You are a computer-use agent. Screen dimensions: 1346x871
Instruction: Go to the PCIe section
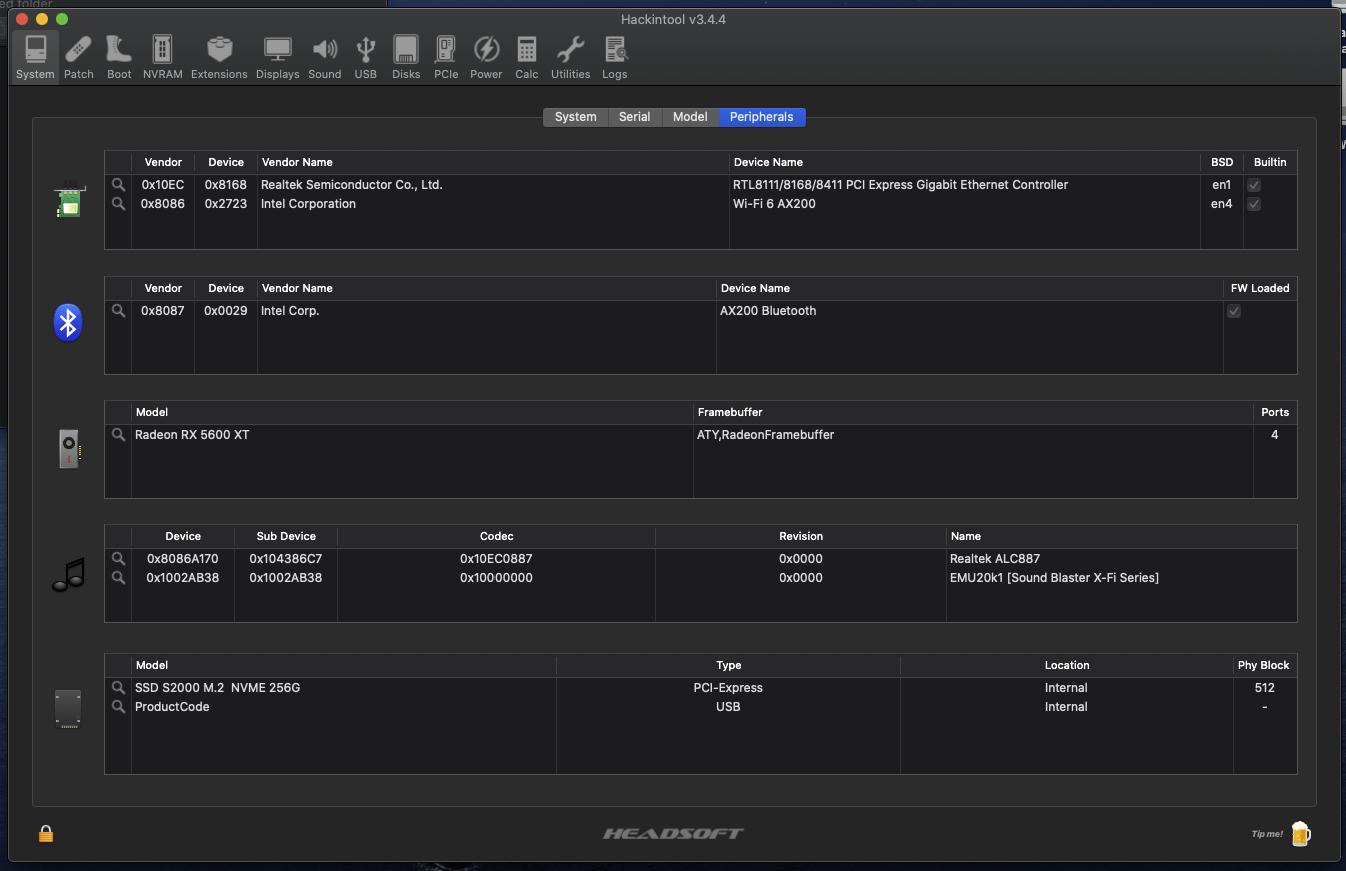[x=446, y=58]
